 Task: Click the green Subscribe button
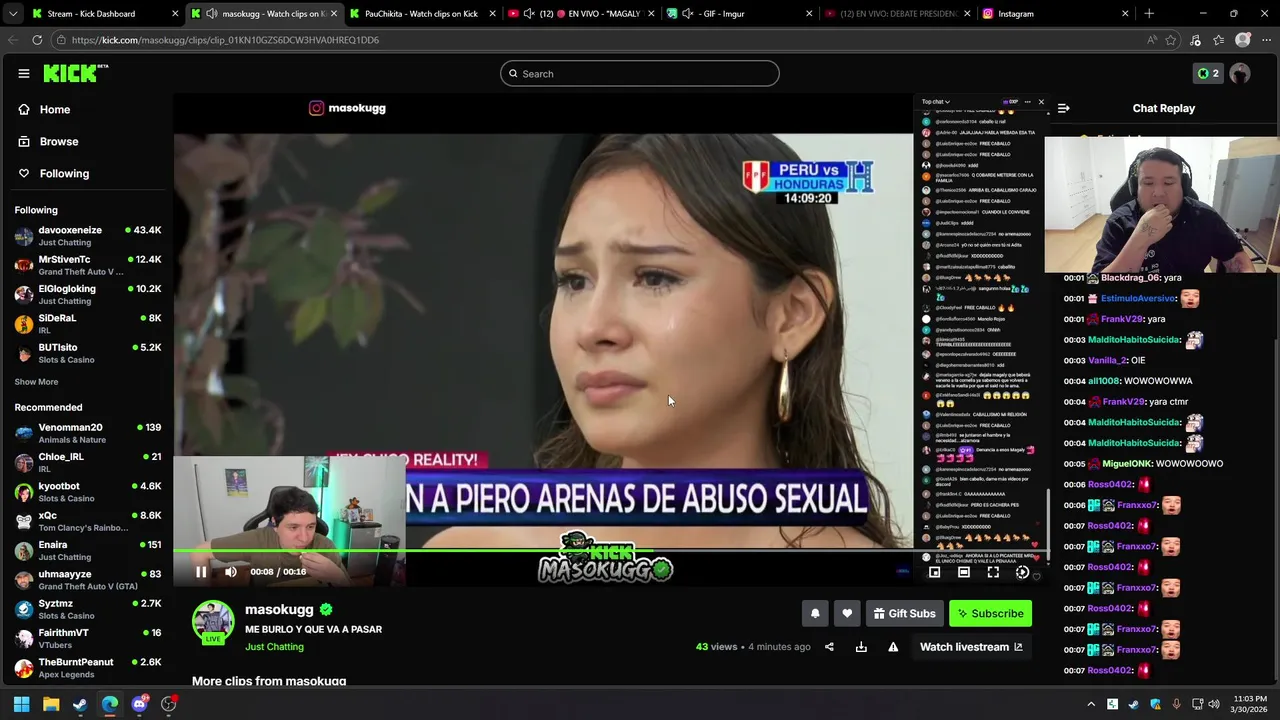coord(990,613)
